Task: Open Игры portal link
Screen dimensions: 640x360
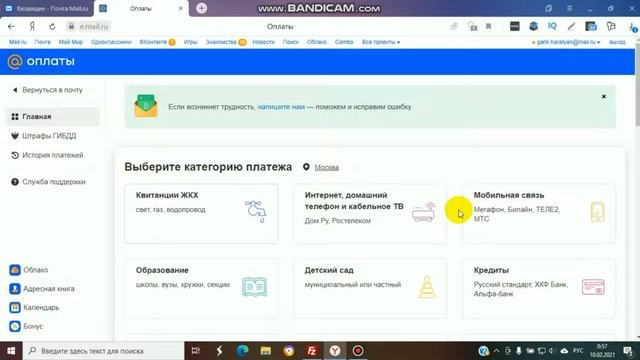Action: [x=190, y=42]
